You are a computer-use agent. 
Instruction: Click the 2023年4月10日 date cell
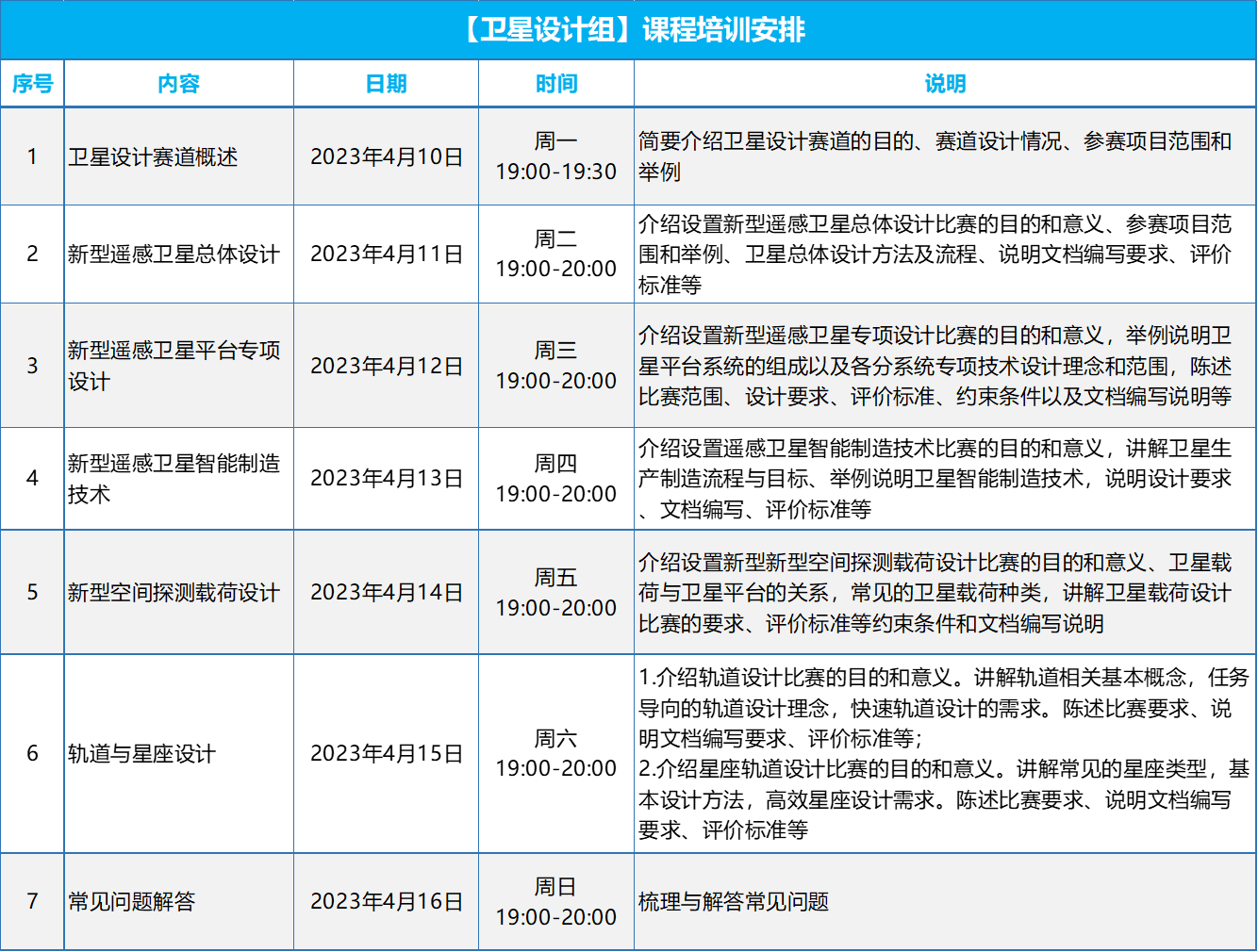(387, 157)
